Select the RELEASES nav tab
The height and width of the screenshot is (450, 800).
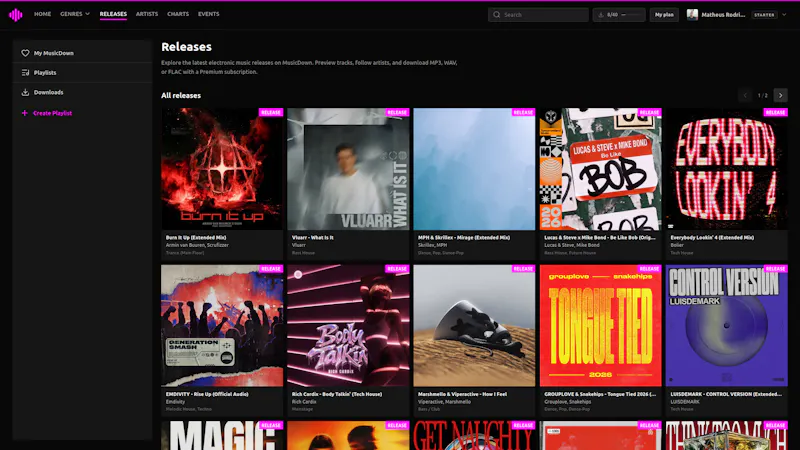click(113, 14)
